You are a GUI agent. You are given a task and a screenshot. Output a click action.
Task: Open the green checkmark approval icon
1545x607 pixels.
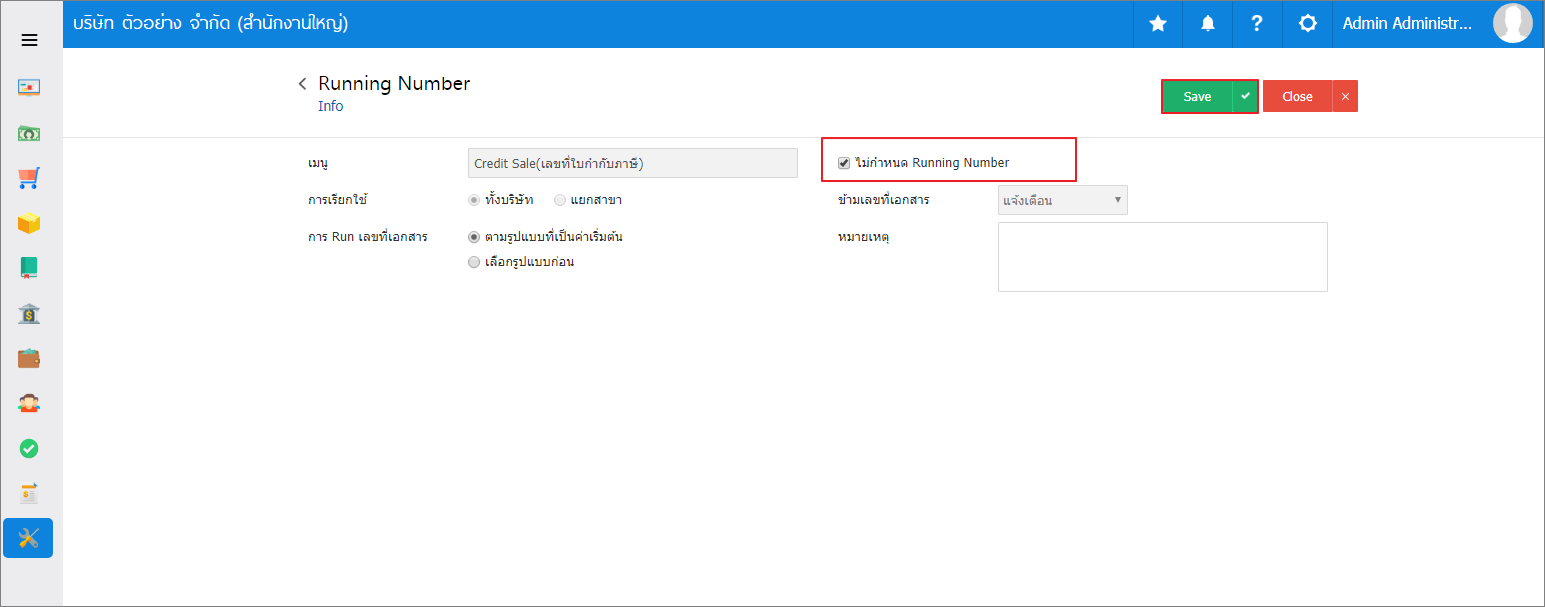[x=29, y=448]
